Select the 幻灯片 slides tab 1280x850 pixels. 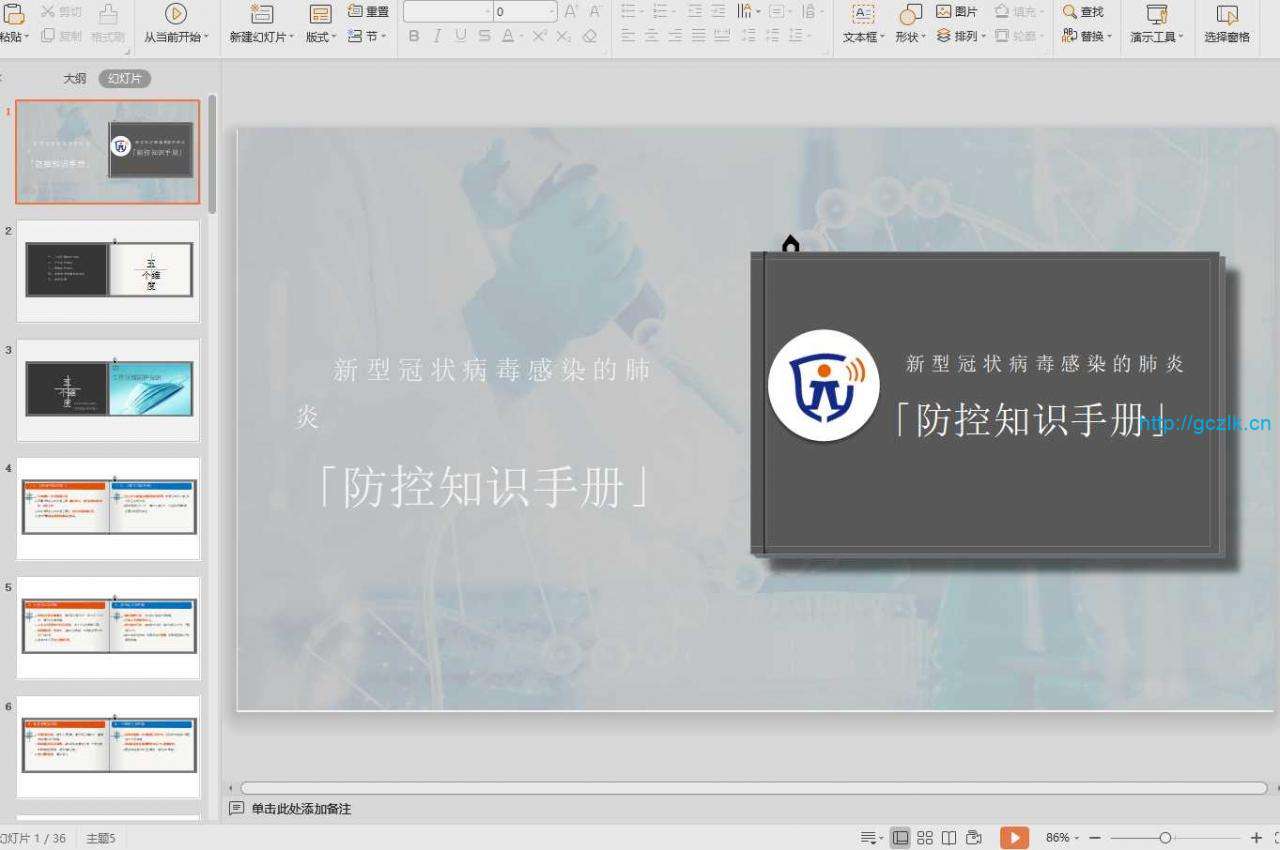coord(124,79)
